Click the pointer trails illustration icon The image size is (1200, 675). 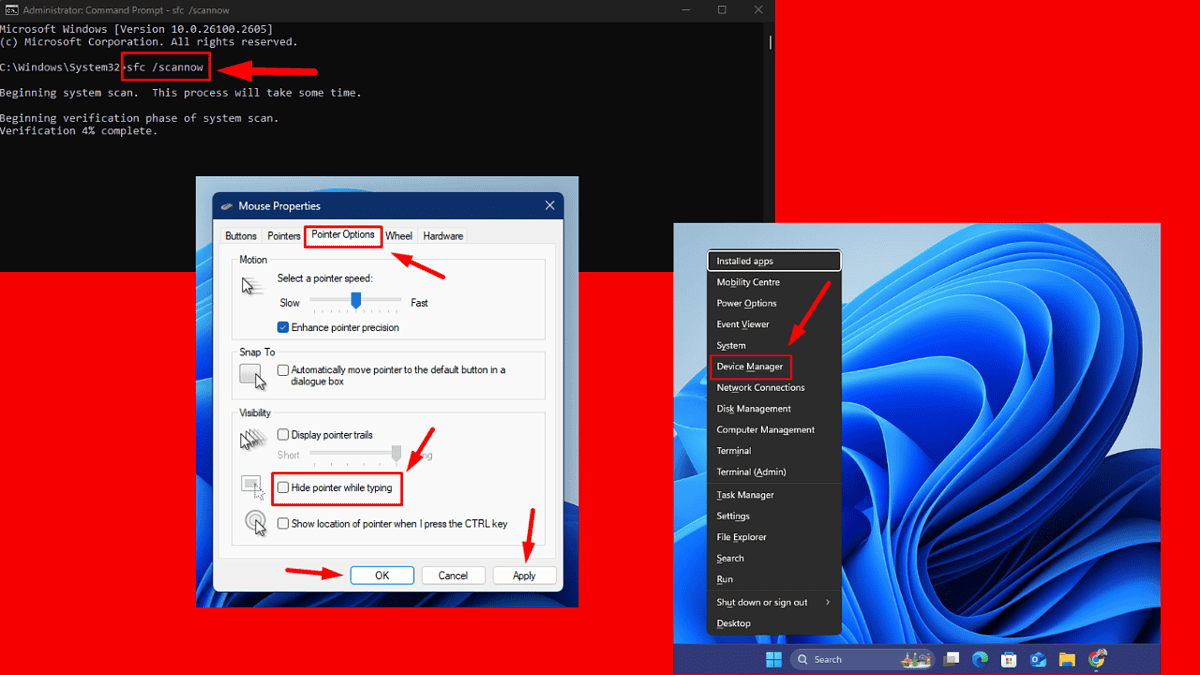252,440
